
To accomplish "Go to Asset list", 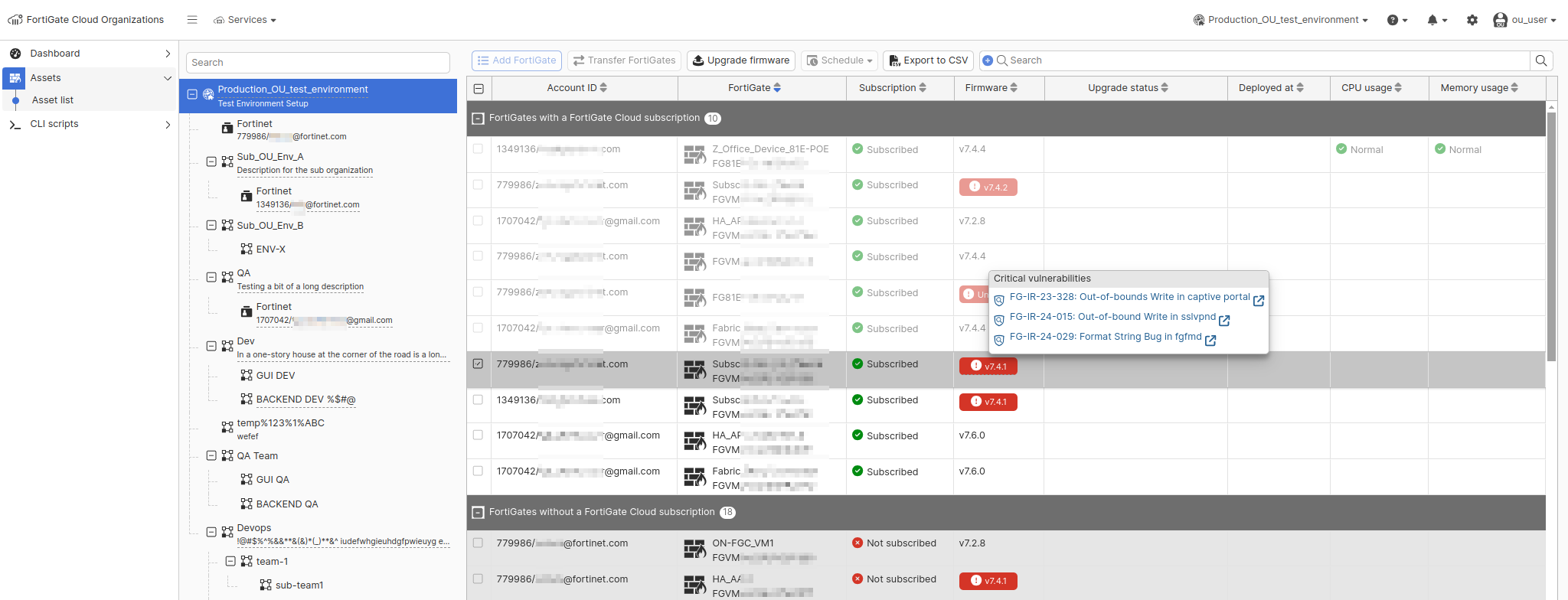I will 53,100.
